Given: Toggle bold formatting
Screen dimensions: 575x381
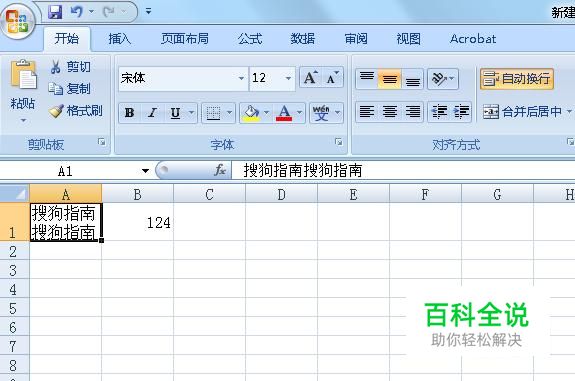Looking at the screenshot, I should tap(129, 113).
